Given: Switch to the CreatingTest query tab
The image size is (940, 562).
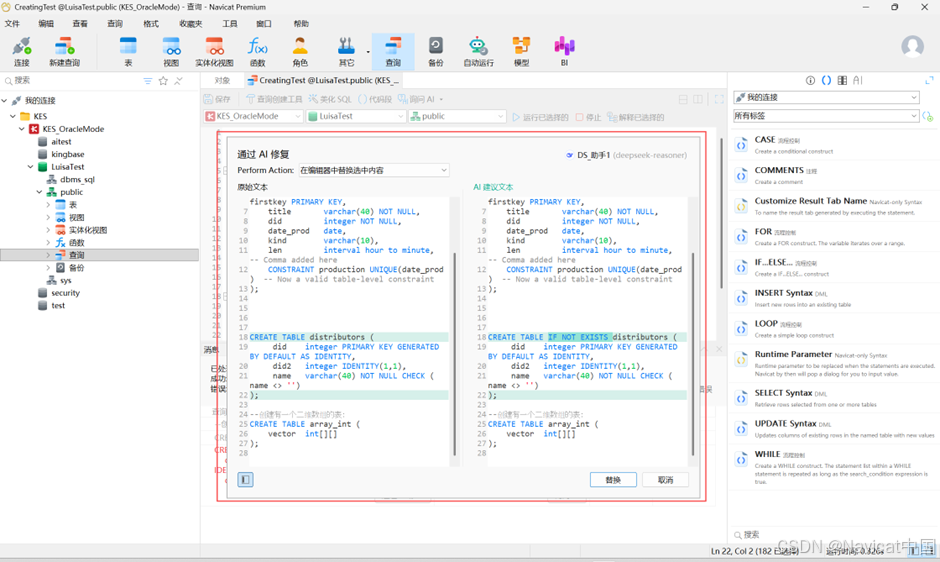Looking at the screenshot, I should click(324, 80).
